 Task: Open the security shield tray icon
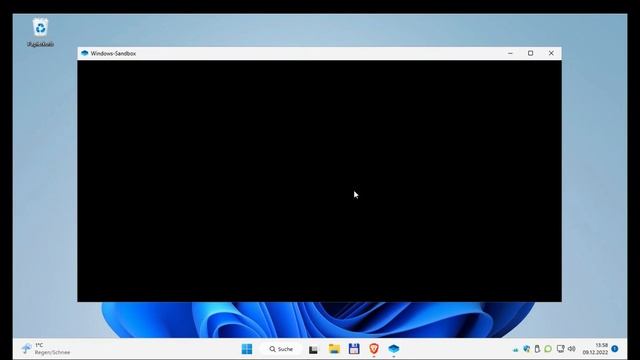click(x=527, y=349)
